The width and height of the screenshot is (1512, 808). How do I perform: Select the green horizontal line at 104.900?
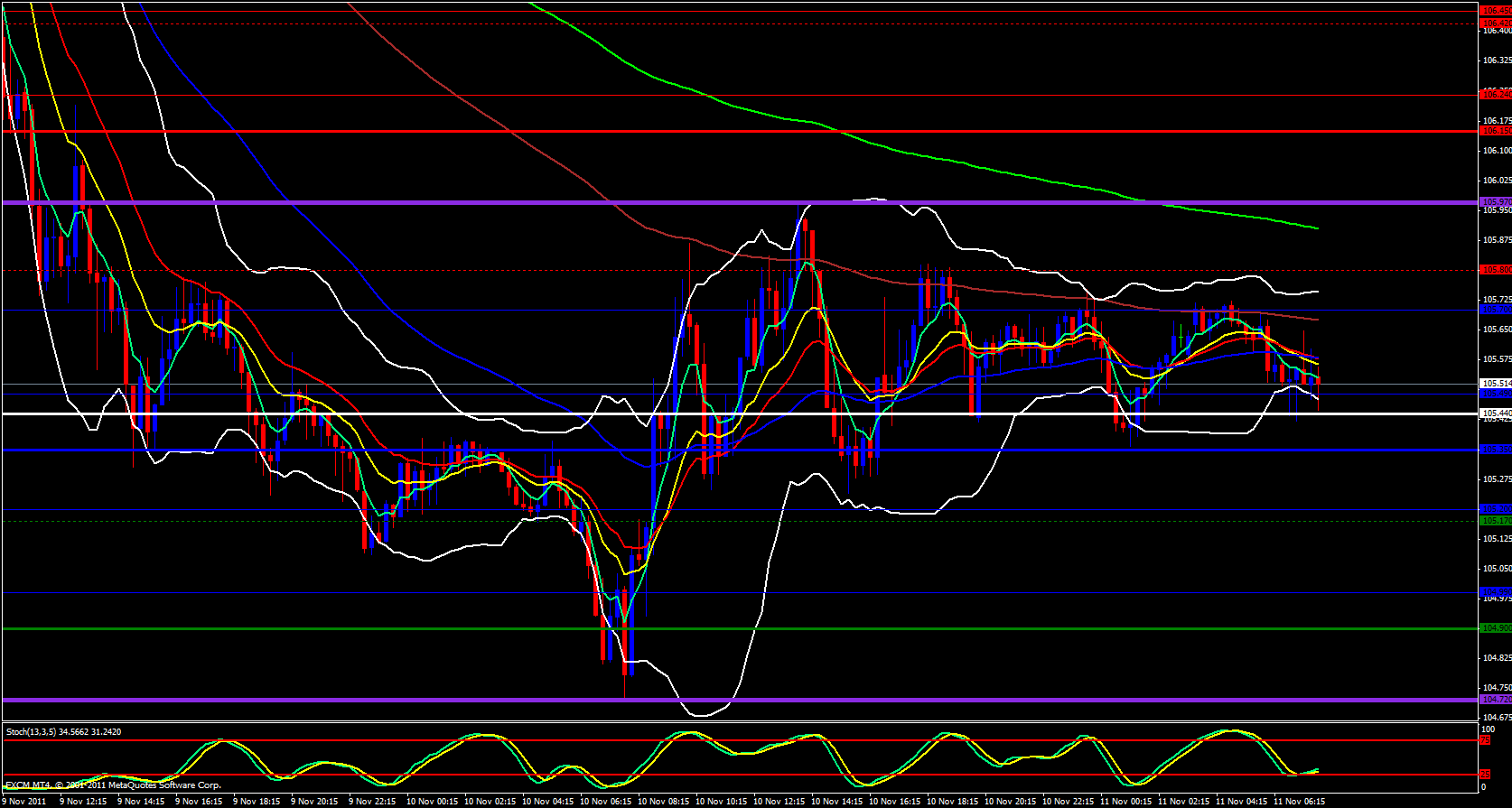click(x=739, y=628)
